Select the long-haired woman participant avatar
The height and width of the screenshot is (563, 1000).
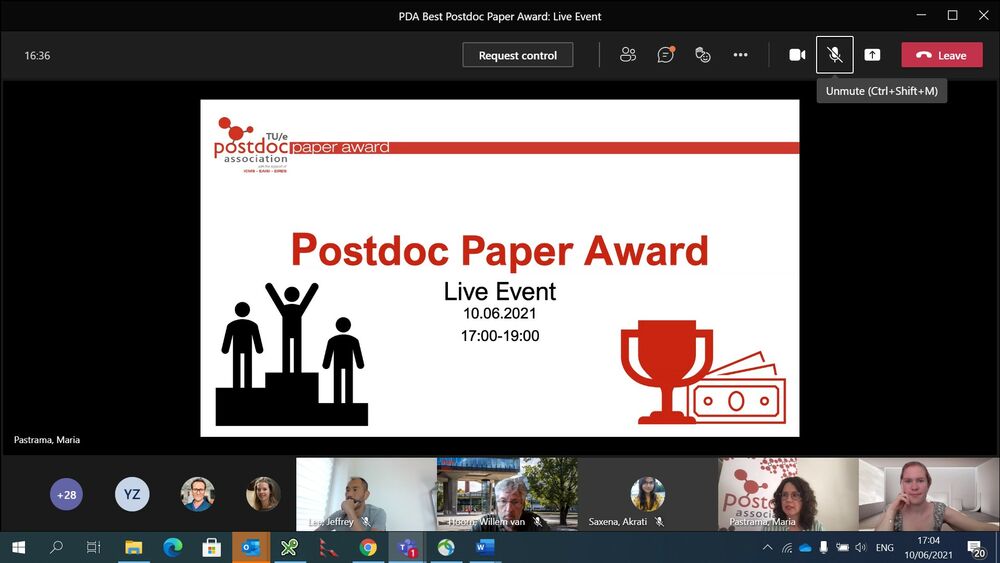click(x=263, y=495)
